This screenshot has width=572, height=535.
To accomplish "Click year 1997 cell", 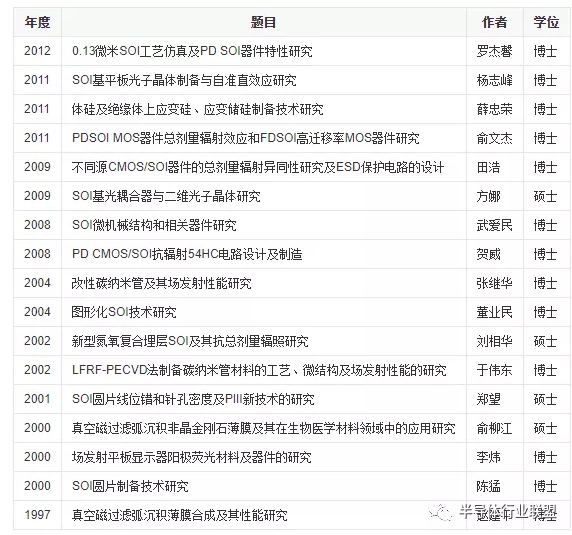I will 37,515.
